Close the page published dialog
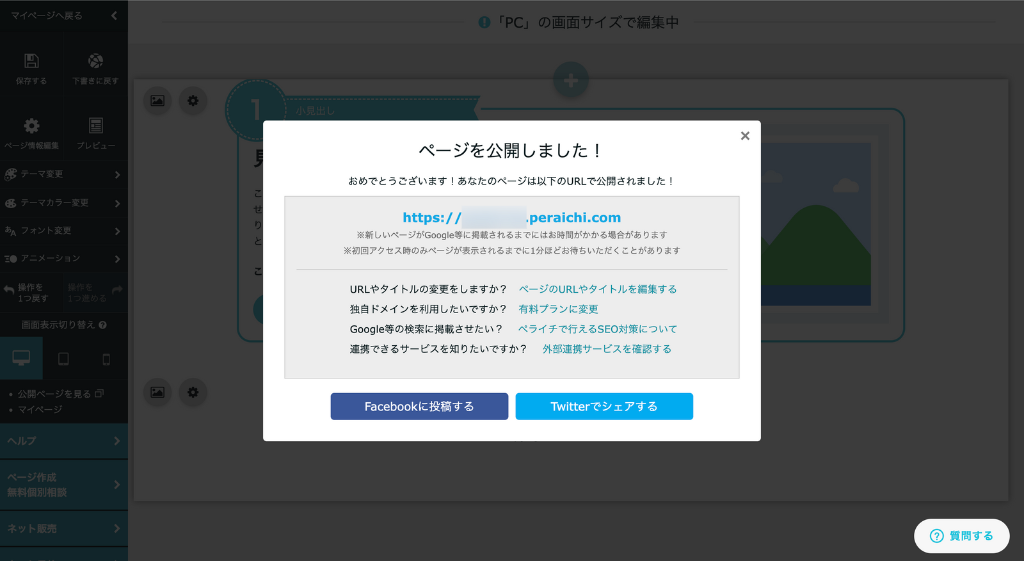This screenshot has height=561, width=1024. point(744,136)
